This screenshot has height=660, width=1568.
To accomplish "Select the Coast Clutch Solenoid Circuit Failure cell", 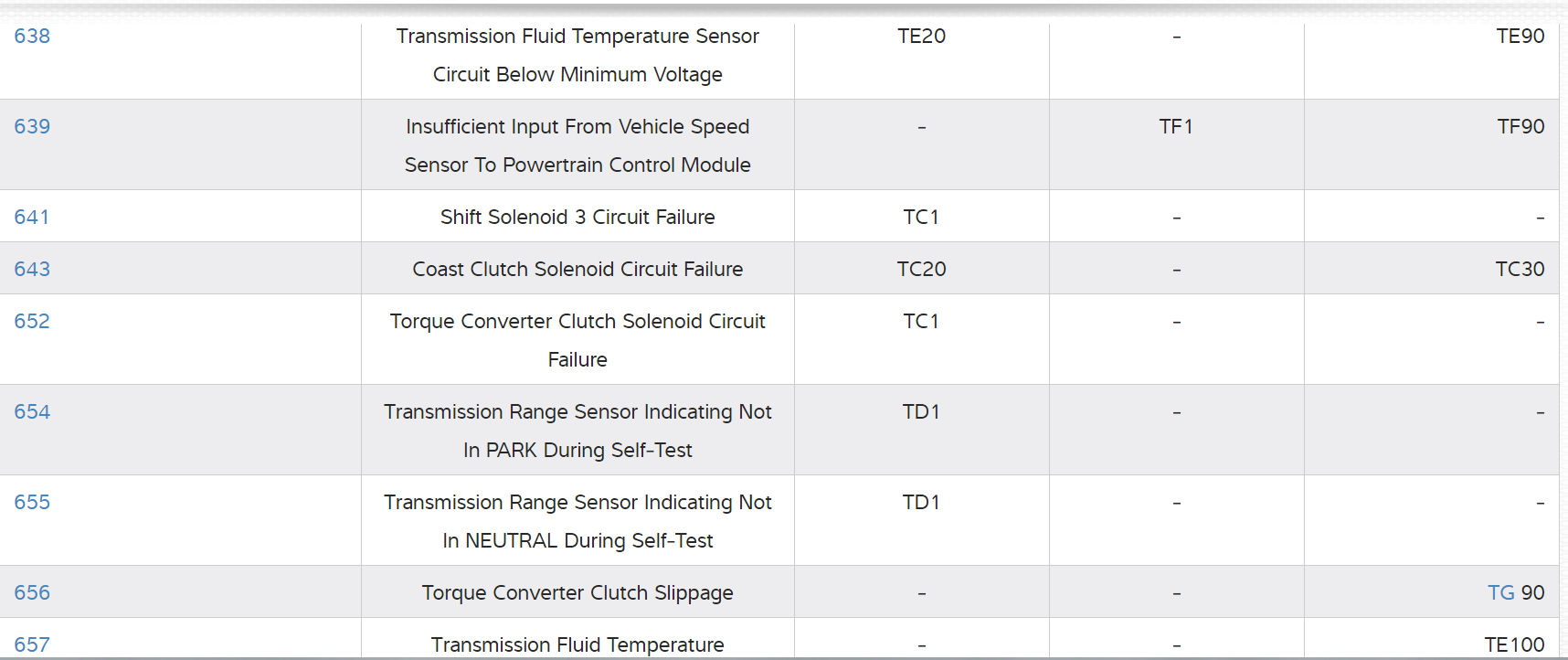I will 577,270.
